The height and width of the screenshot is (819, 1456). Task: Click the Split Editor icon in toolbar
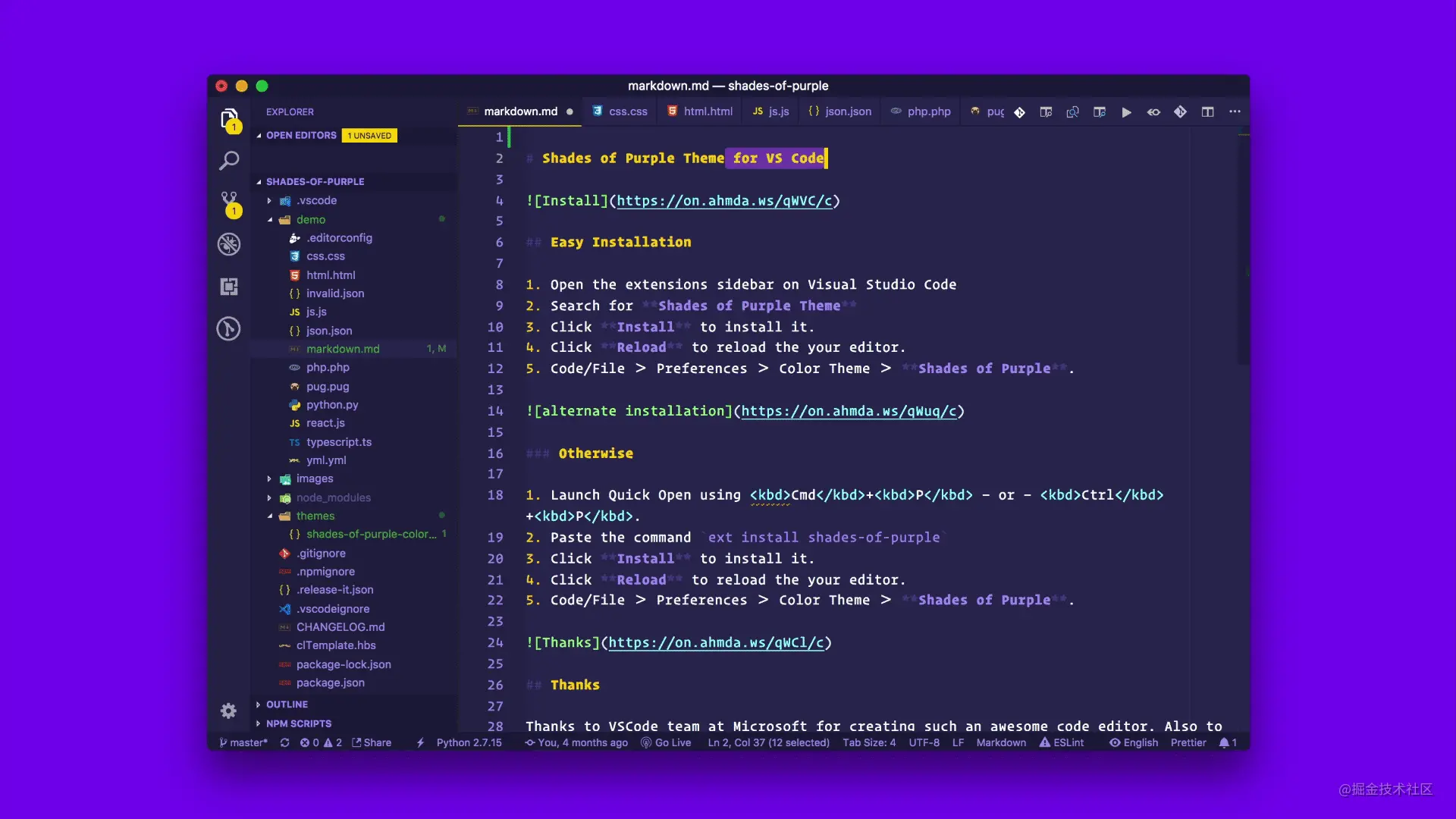pyautogui.click(x=1208, y=111)
